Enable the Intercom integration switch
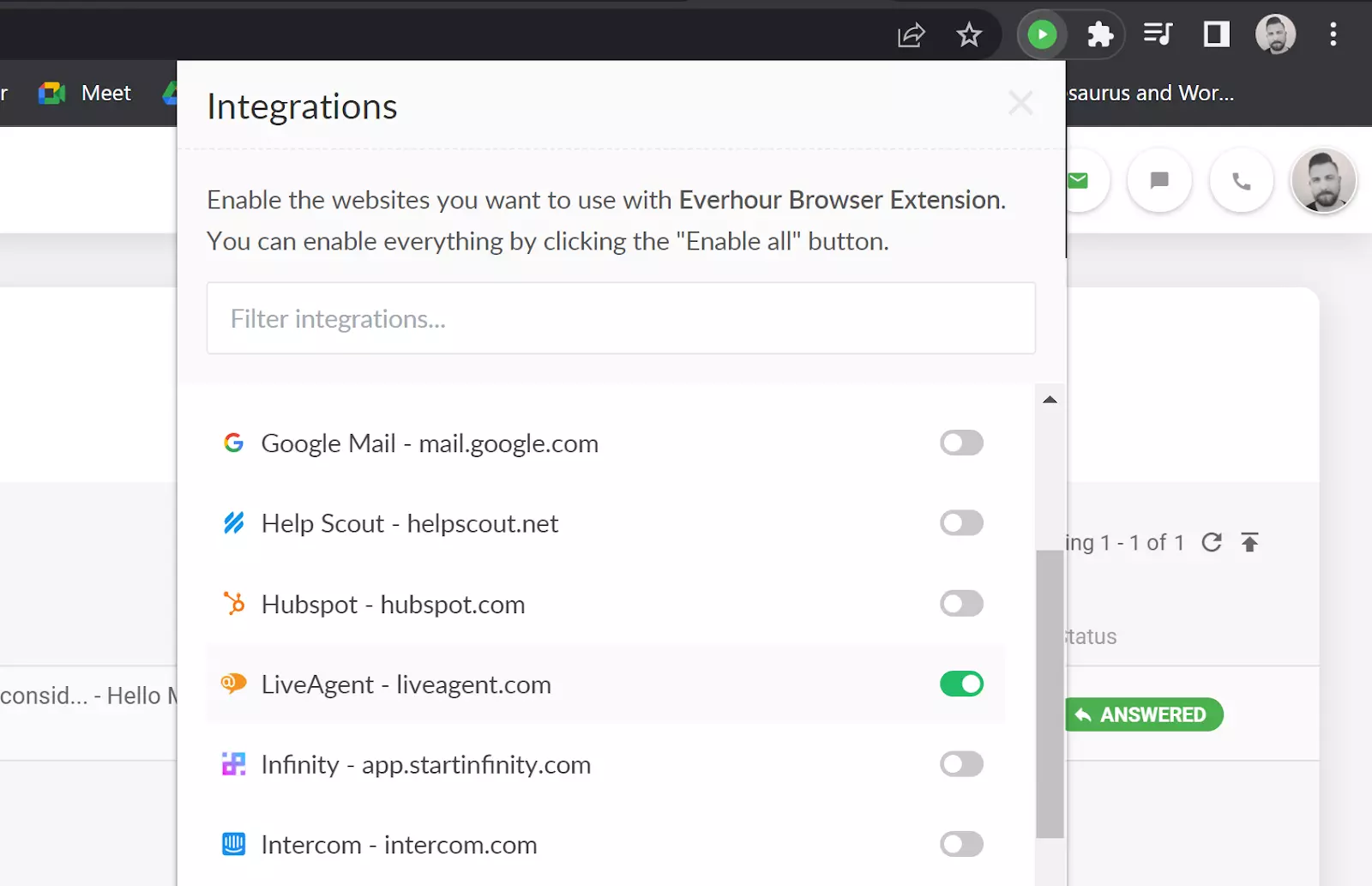This screenshot has height=886, width=1372. pos(960,844)
